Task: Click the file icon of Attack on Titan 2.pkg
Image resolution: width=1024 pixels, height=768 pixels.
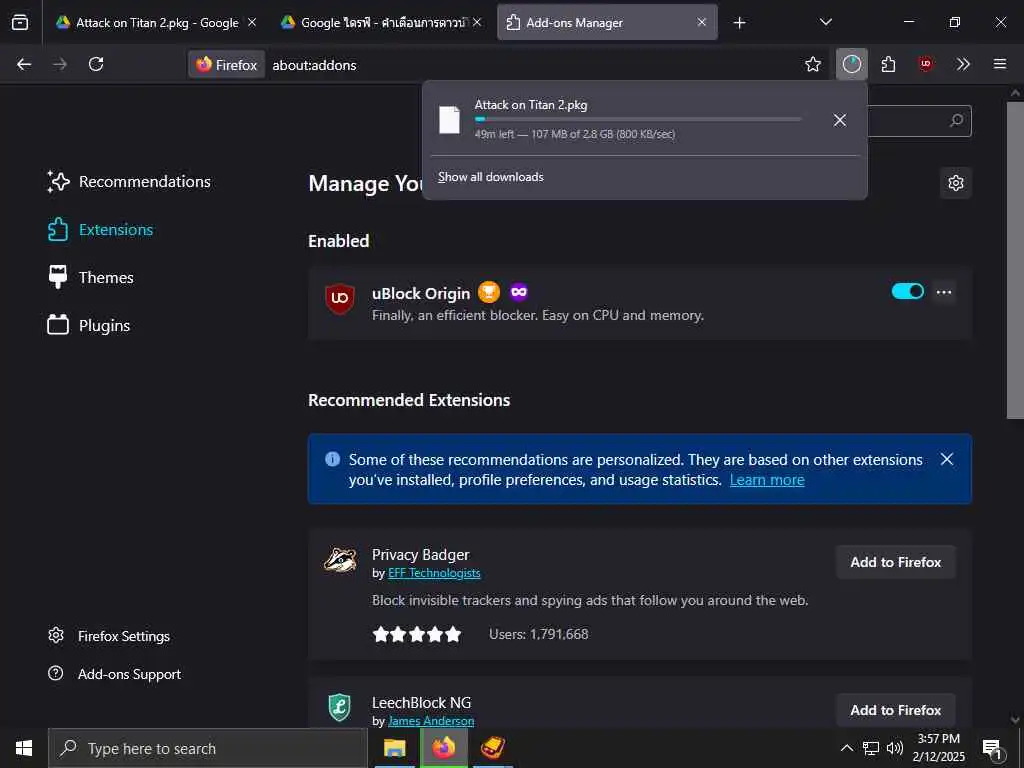Action: (449, 120)
